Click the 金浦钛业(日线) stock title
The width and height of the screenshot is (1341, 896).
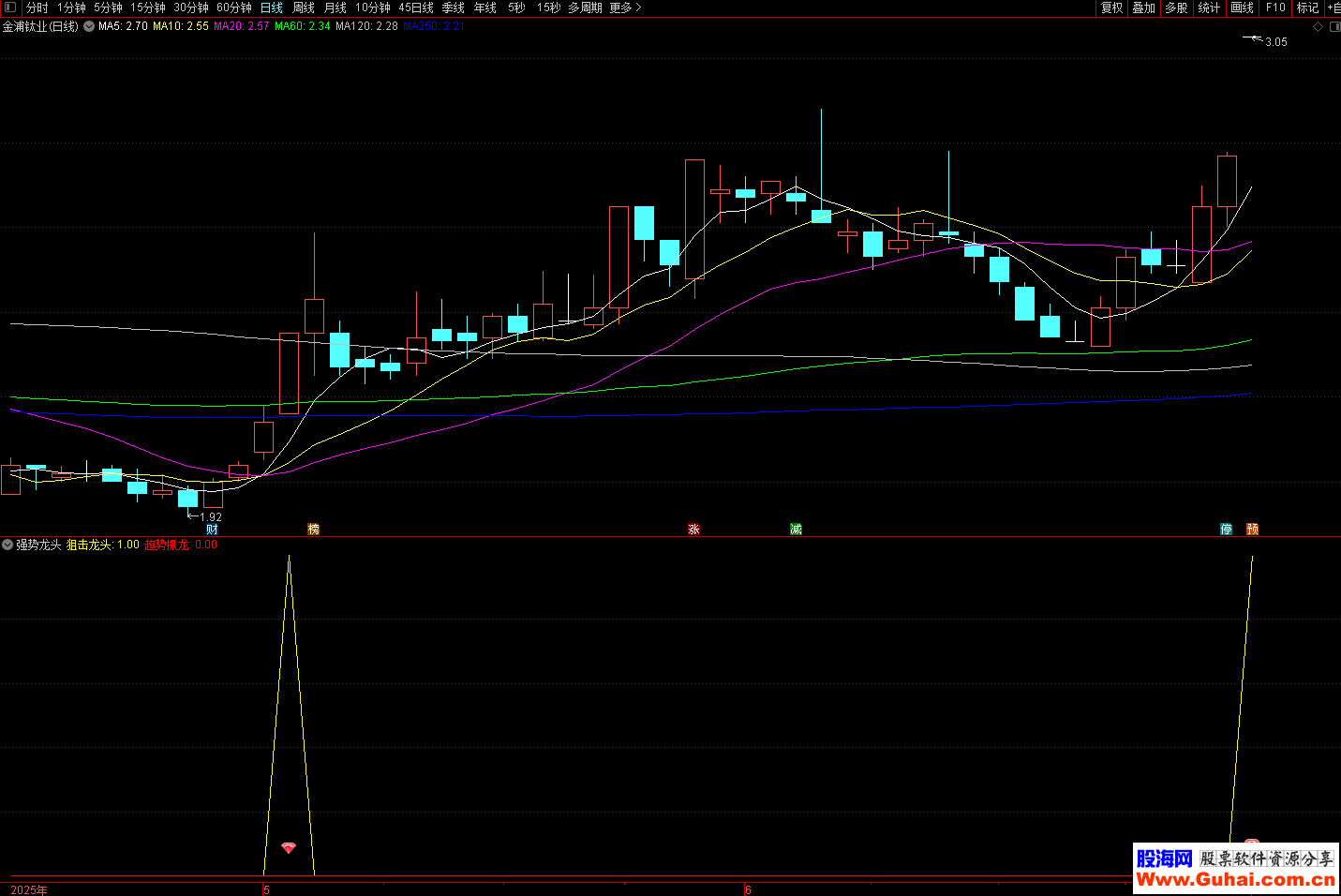click(x=41, y=26)
